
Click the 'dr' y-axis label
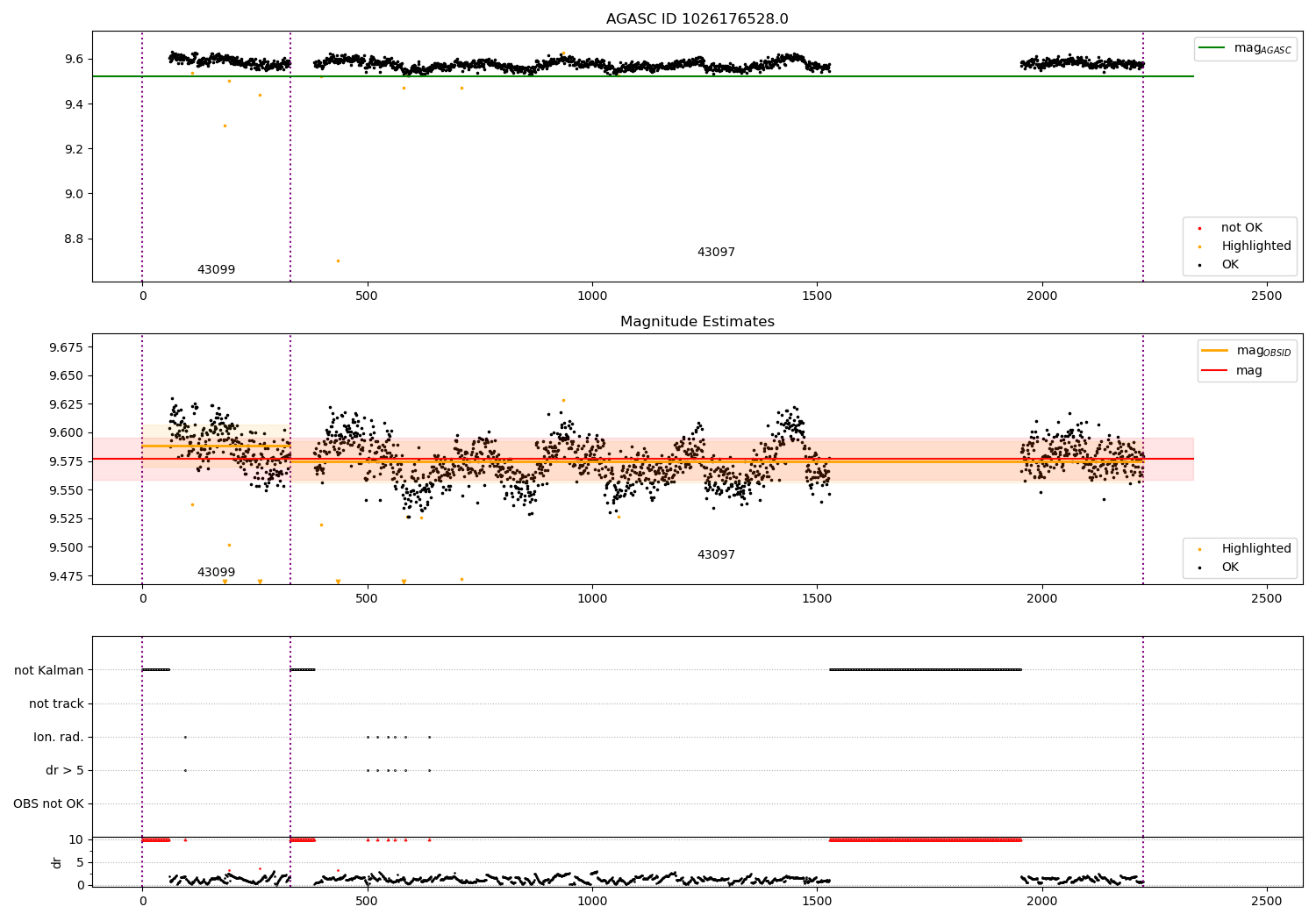click(x=57, y=862)
